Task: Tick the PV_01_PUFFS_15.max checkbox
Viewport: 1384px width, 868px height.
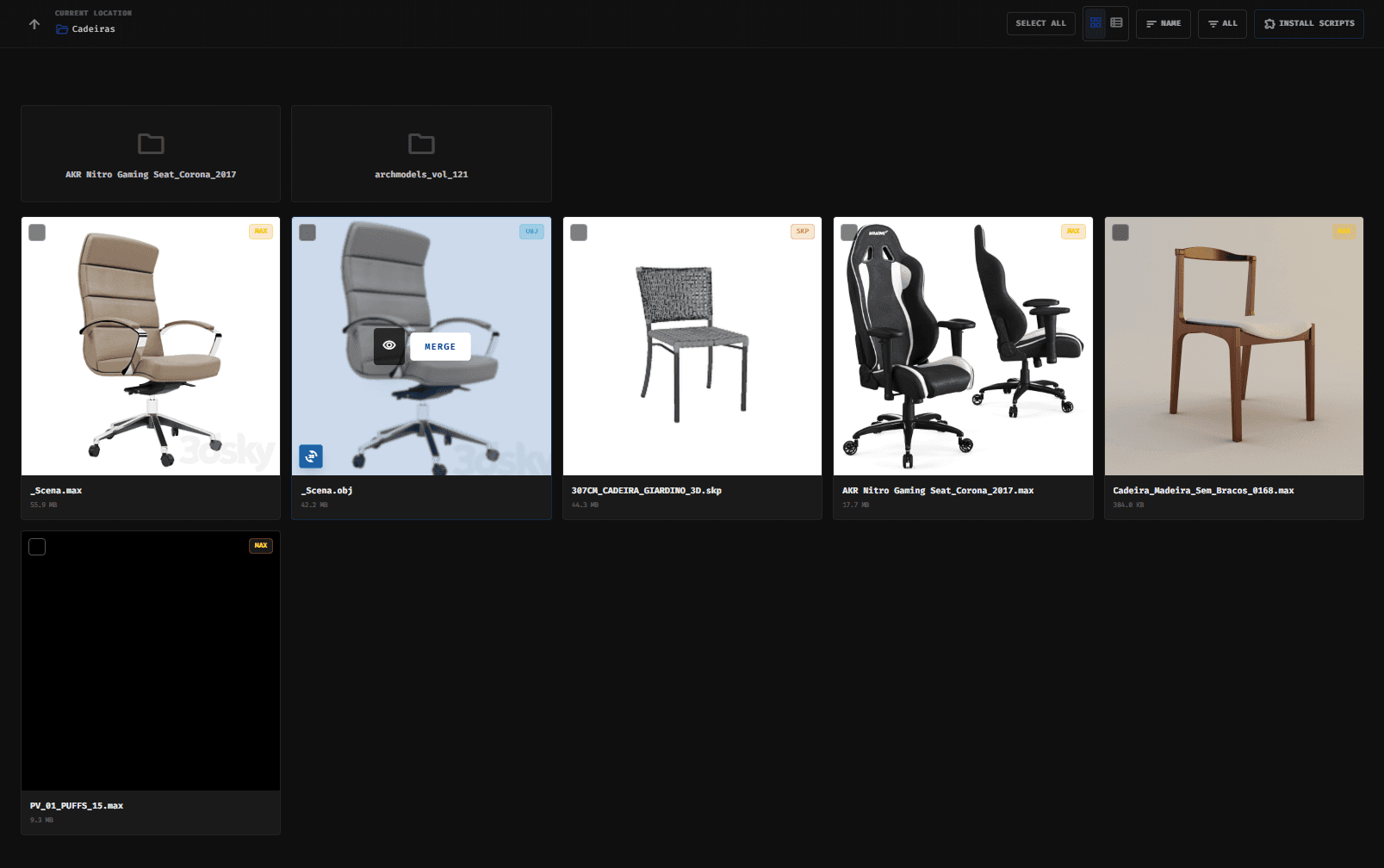Action: (x=37, y=547)
